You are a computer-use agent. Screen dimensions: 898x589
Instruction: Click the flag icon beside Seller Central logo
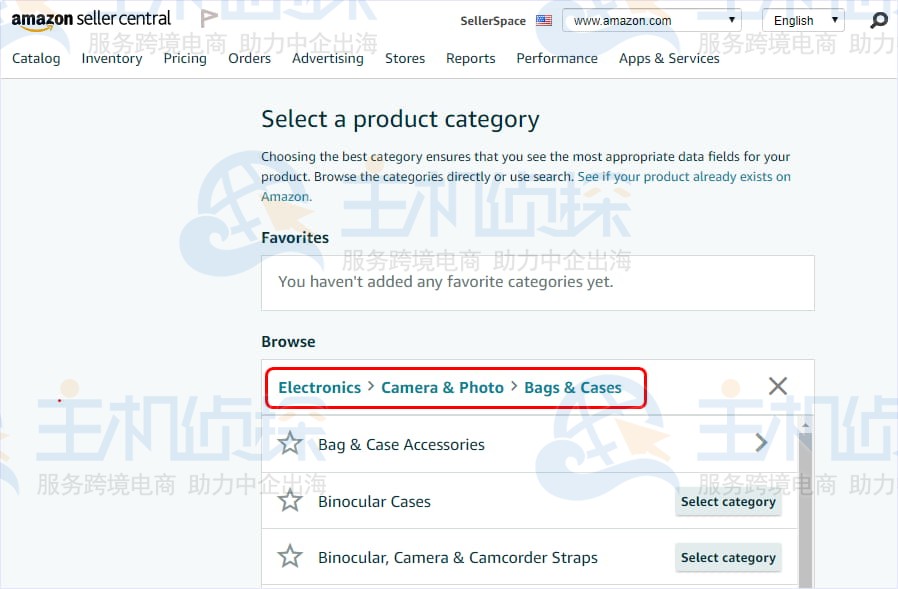click(x=208, y=18)
